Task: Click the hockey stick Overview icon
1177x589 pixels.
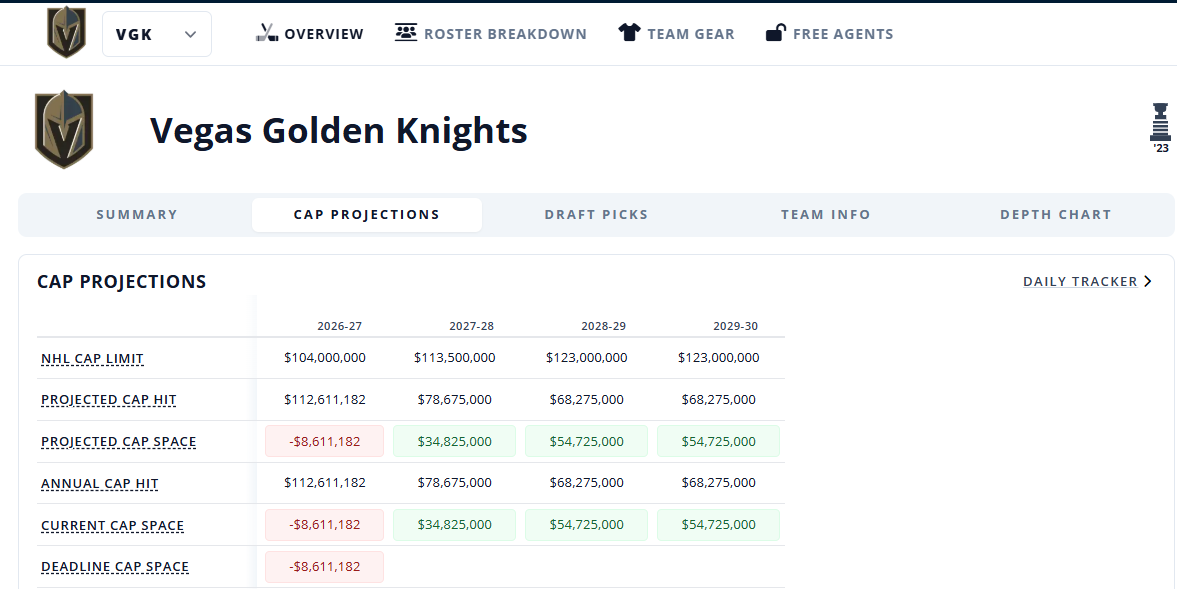Action: pyautogui.click(x=266, y=33)
